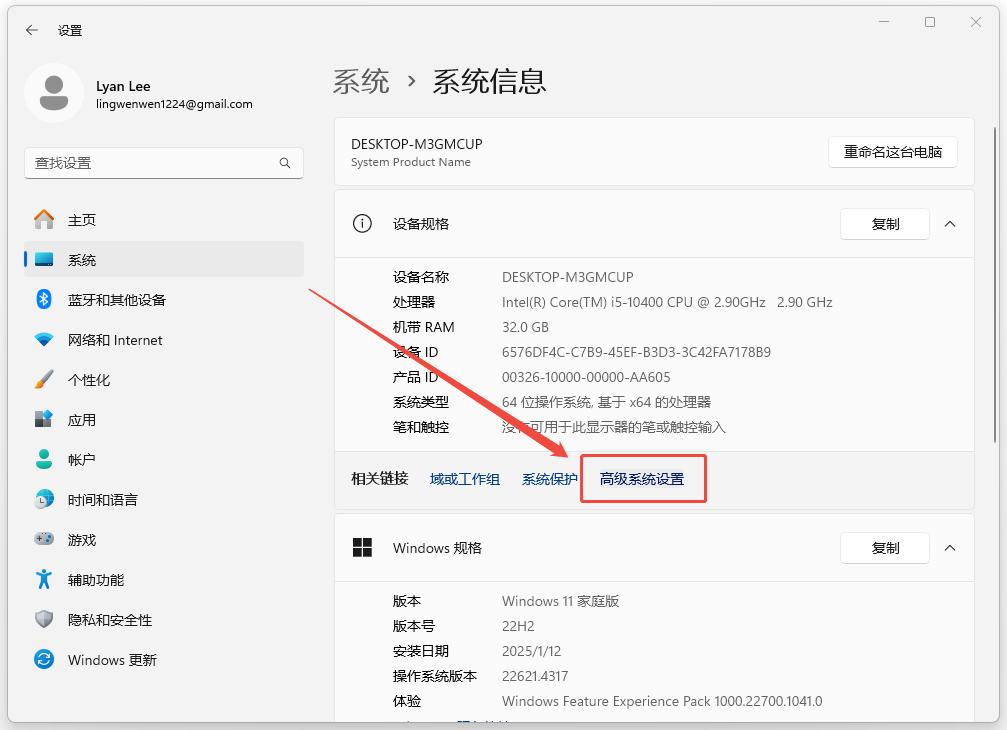Select the 蓝牙和其他设备 Bluetooth icon
The width and height of the screenshot is (1007, 730).
click(44, 300)
